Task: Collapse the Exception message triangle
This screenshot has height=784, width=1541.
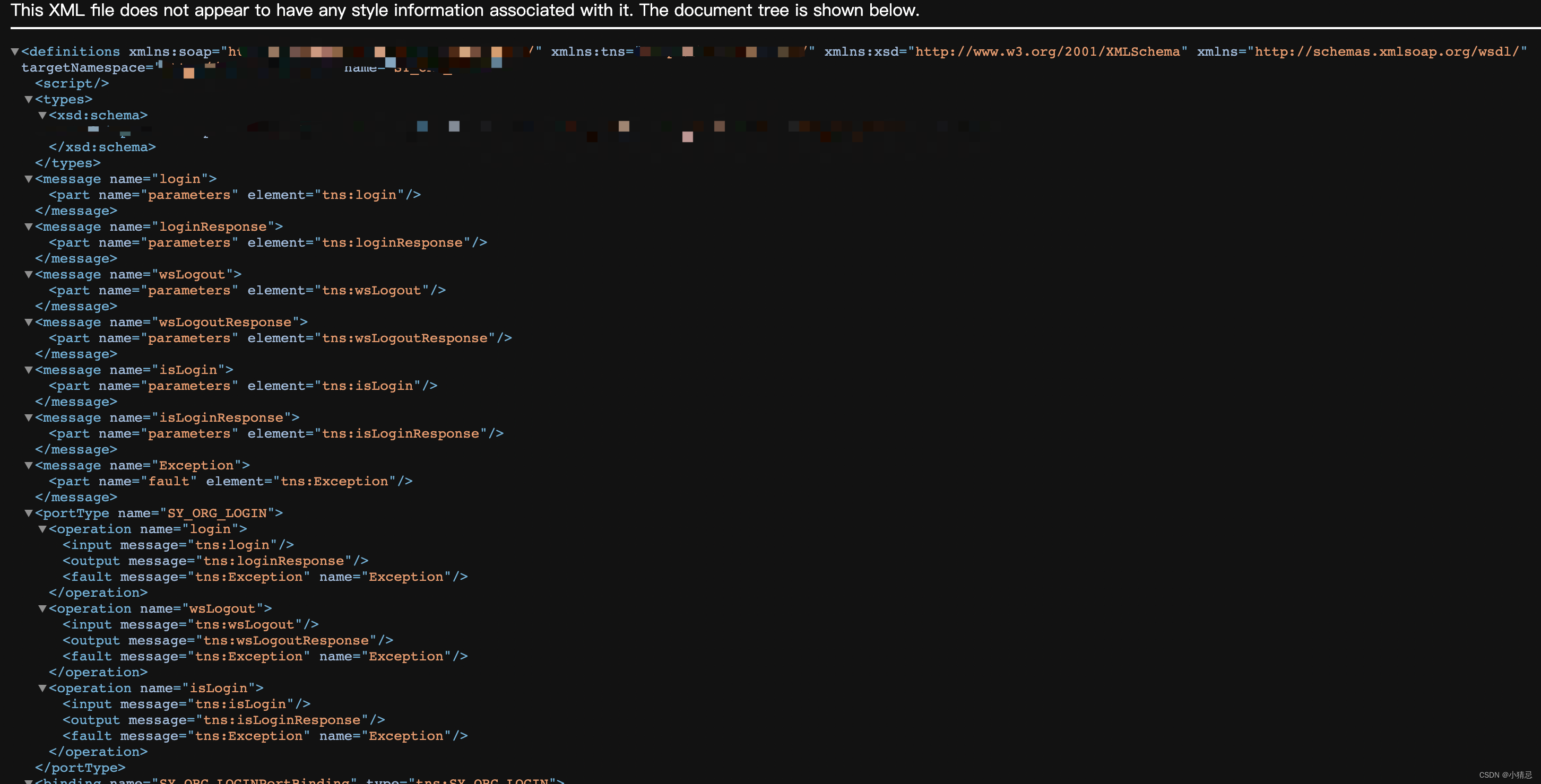Action: tap(28, 466)
